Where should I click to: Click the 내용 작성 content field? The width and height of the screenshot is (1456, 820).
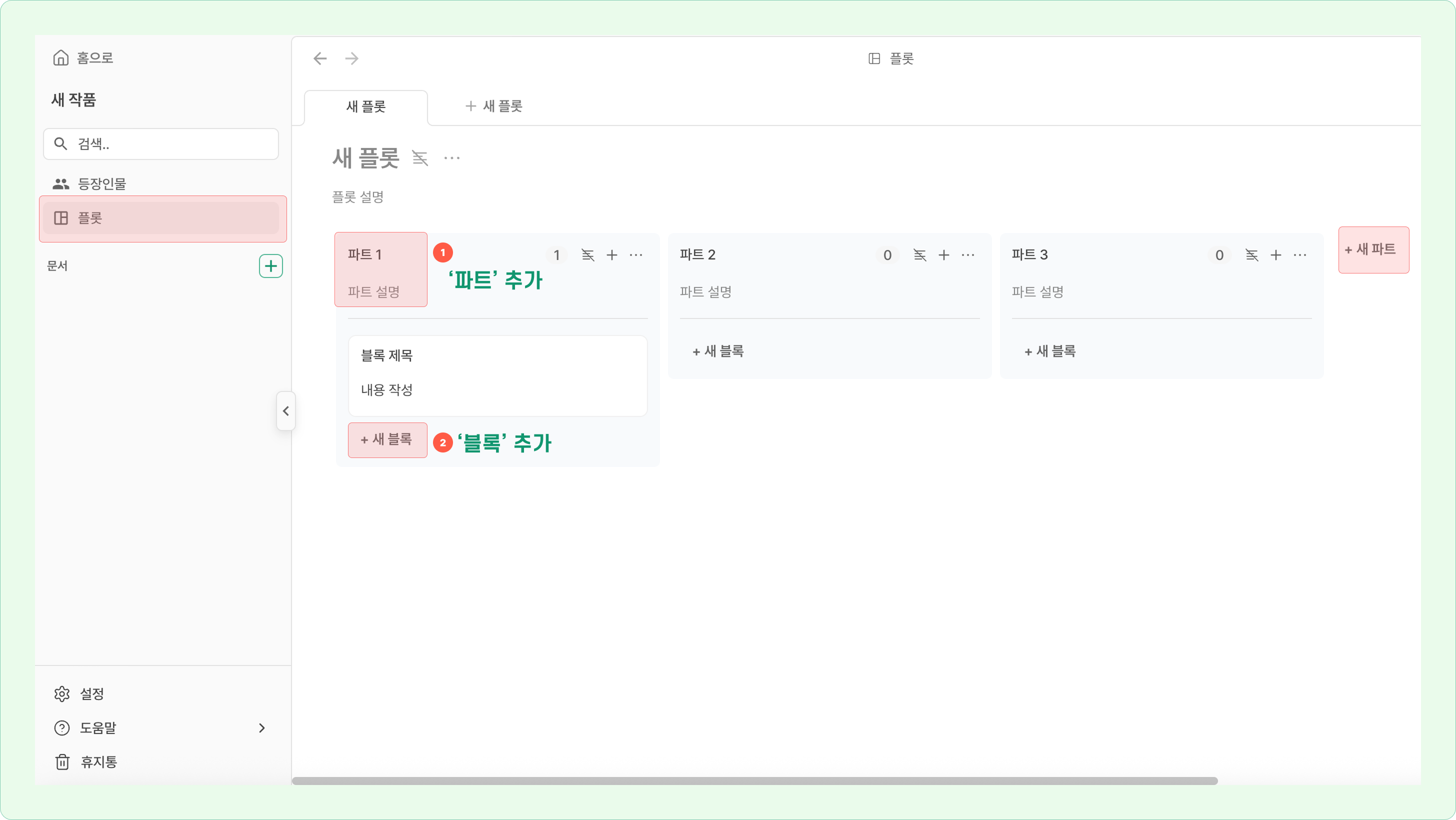click(387, 390)
